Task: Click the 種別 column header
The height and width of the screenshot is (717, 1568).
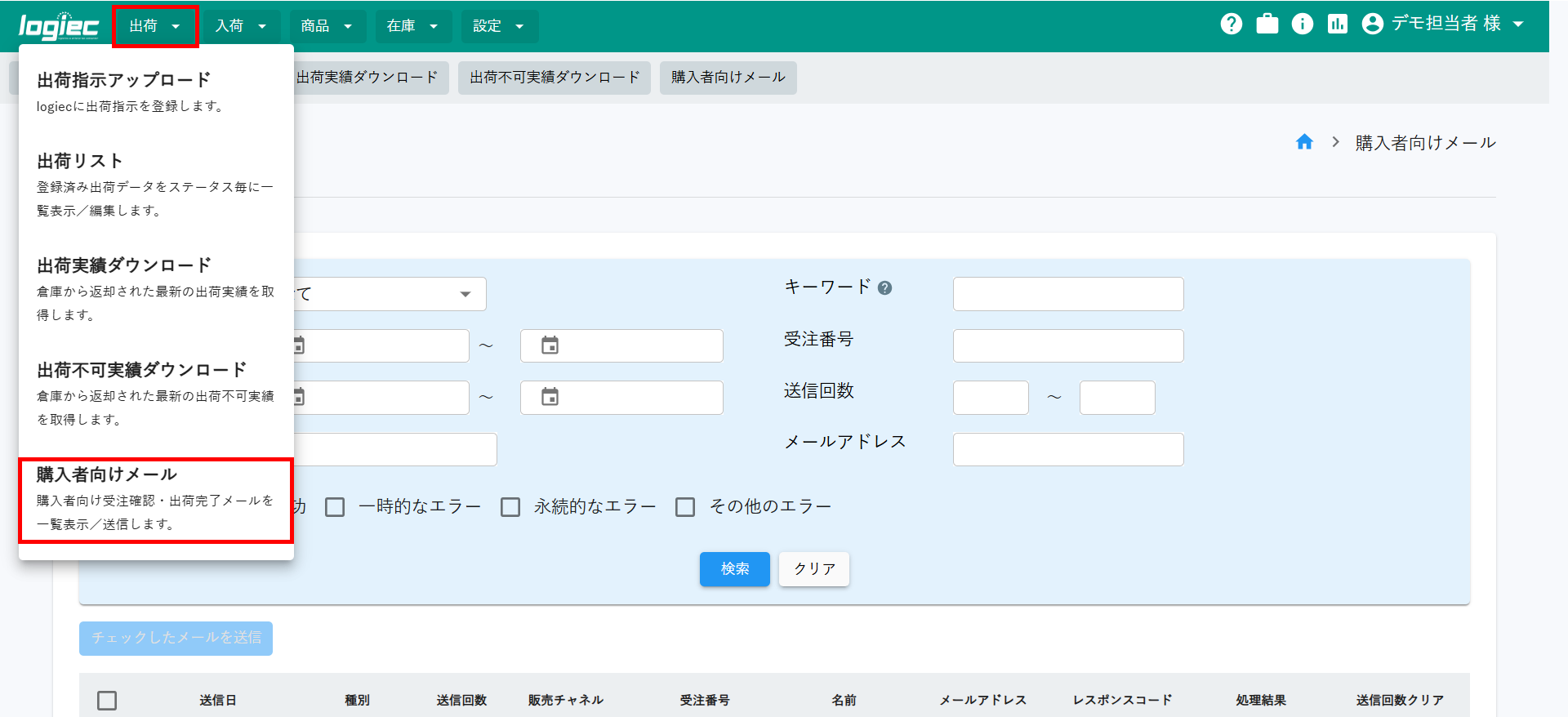Action: (357, 700)
